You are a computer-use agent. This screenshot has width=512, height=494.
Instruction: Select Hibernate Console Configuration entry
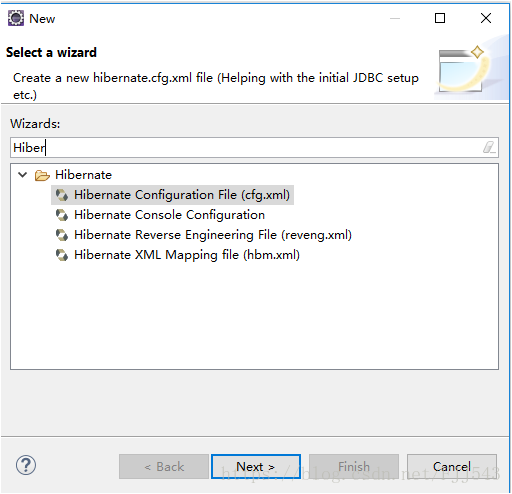pyautogui.click(x=169, y=215)
